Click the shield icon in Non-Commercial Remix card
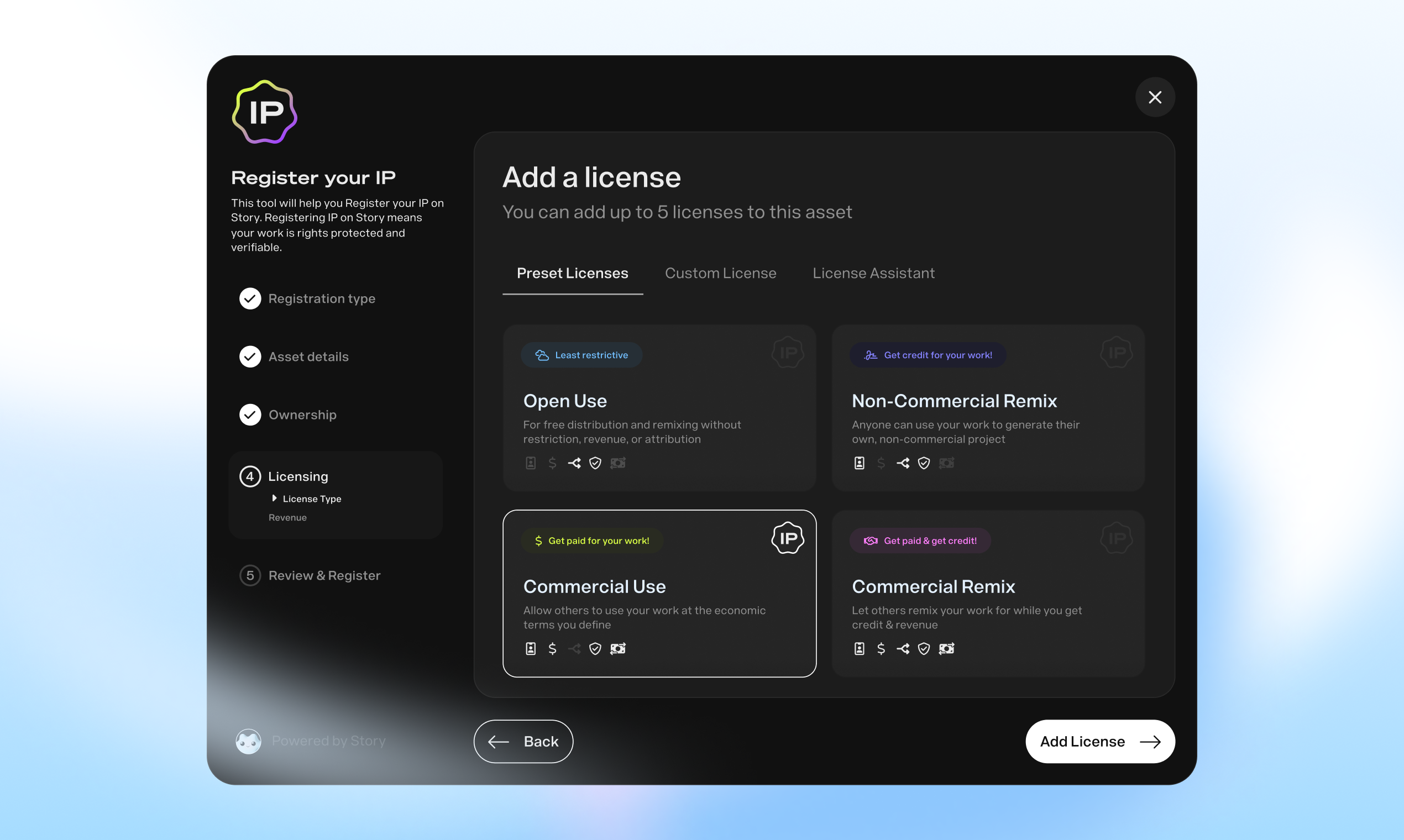 (x=924, y=463)
